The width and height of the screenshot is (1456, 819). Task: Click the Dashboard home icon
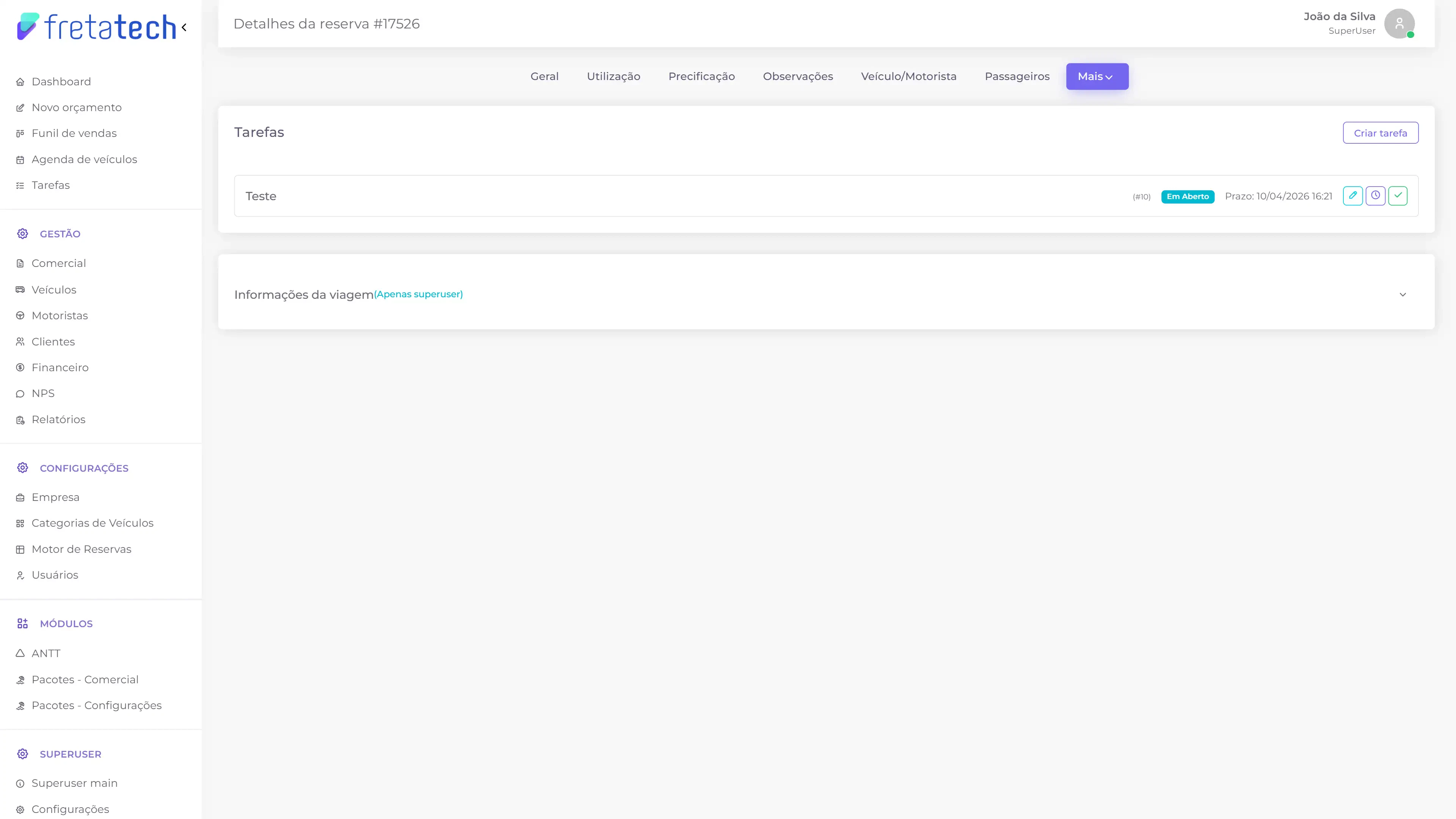[x=20, y=82]
